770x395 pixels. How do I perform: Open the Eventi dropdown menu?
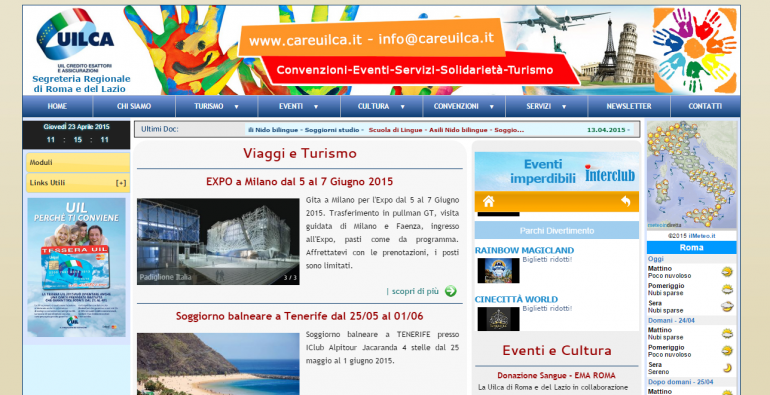coord(299,106)
